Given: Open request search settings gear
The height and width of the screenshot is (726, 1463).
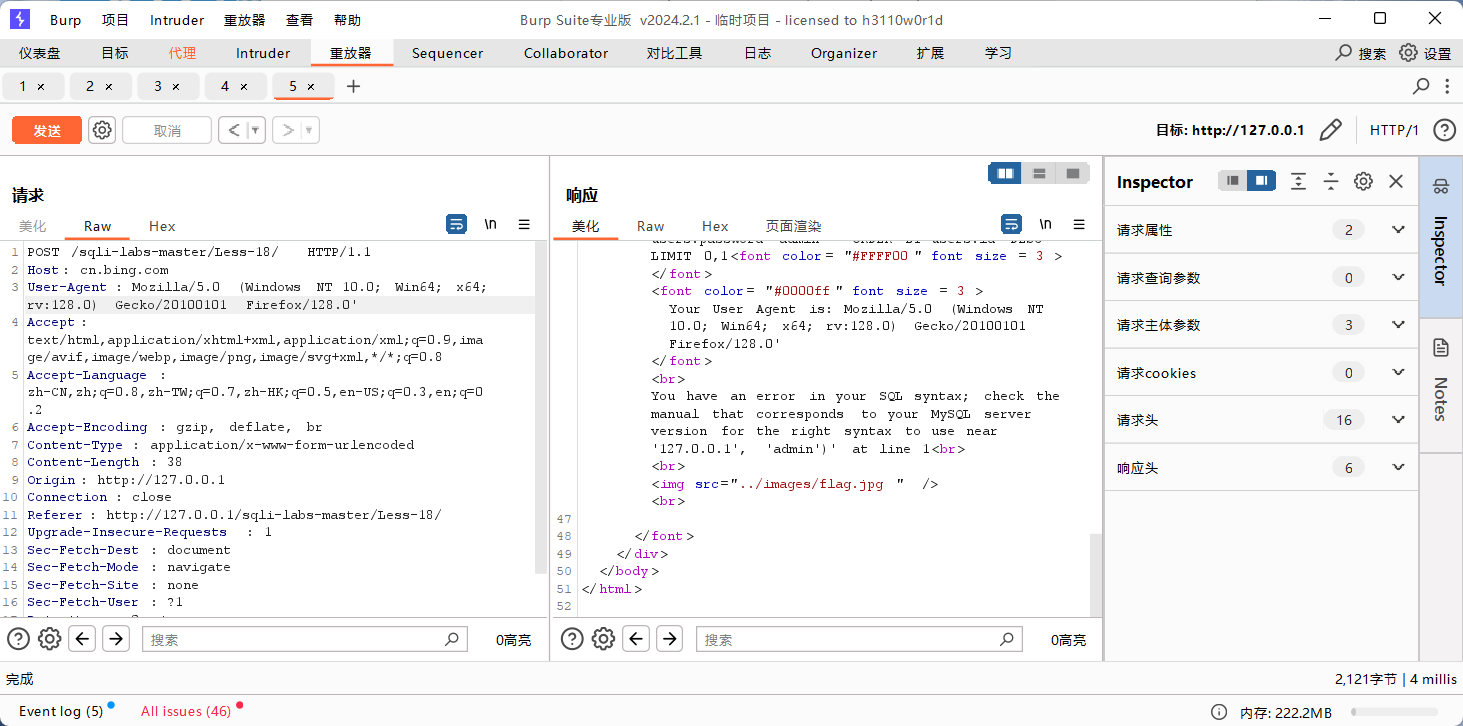Looking at the screenshot, I should [49, 639].
